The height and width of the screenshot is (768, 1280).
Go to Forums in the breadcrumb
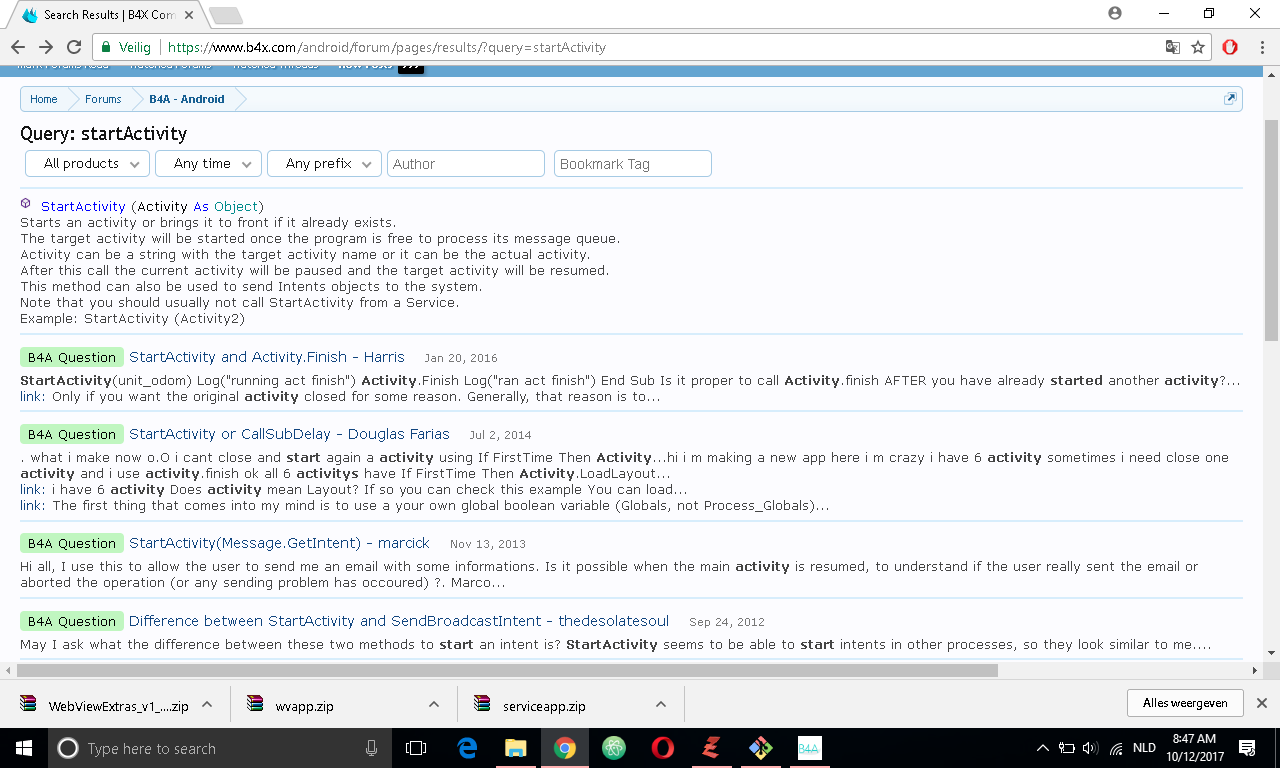pyautogui.click(x=103, y=99)
